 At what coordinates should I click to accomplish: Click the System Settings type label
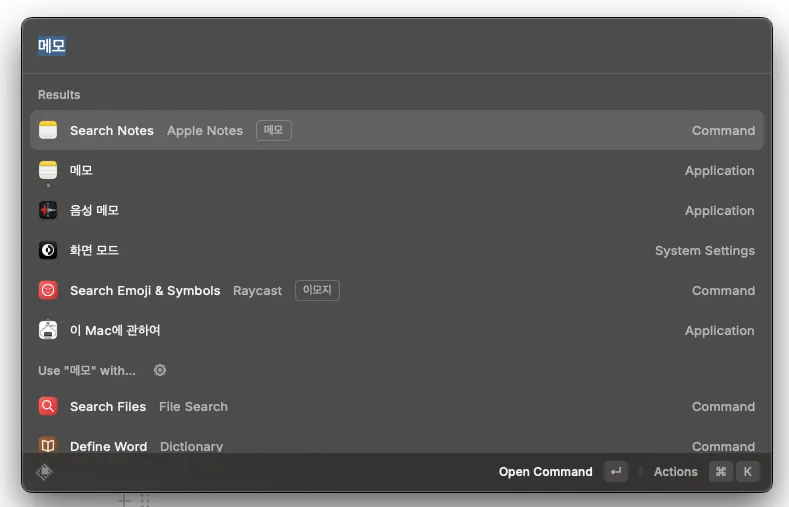point(704,250)
